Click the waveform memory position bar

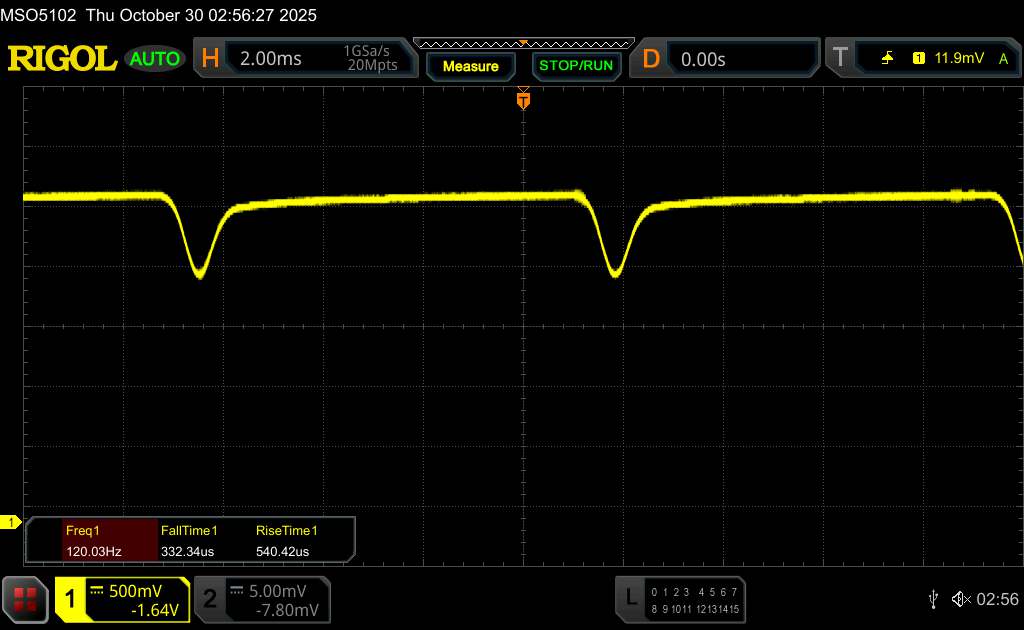tap(523, 43)
